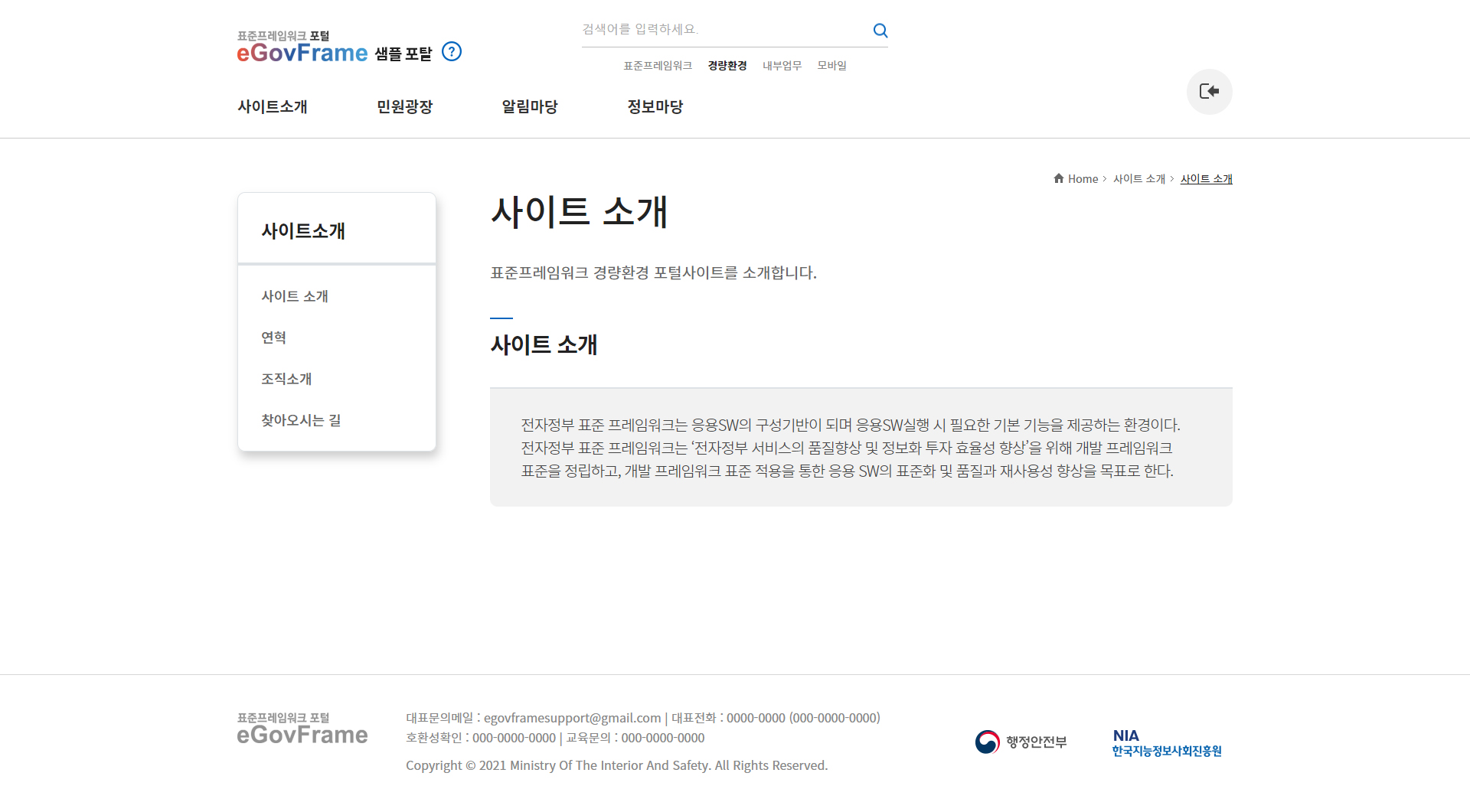Screen dimensions: 1470x812
Task: Click the 표준프레임워크 quick keyword link
Action: coord(657,66)
